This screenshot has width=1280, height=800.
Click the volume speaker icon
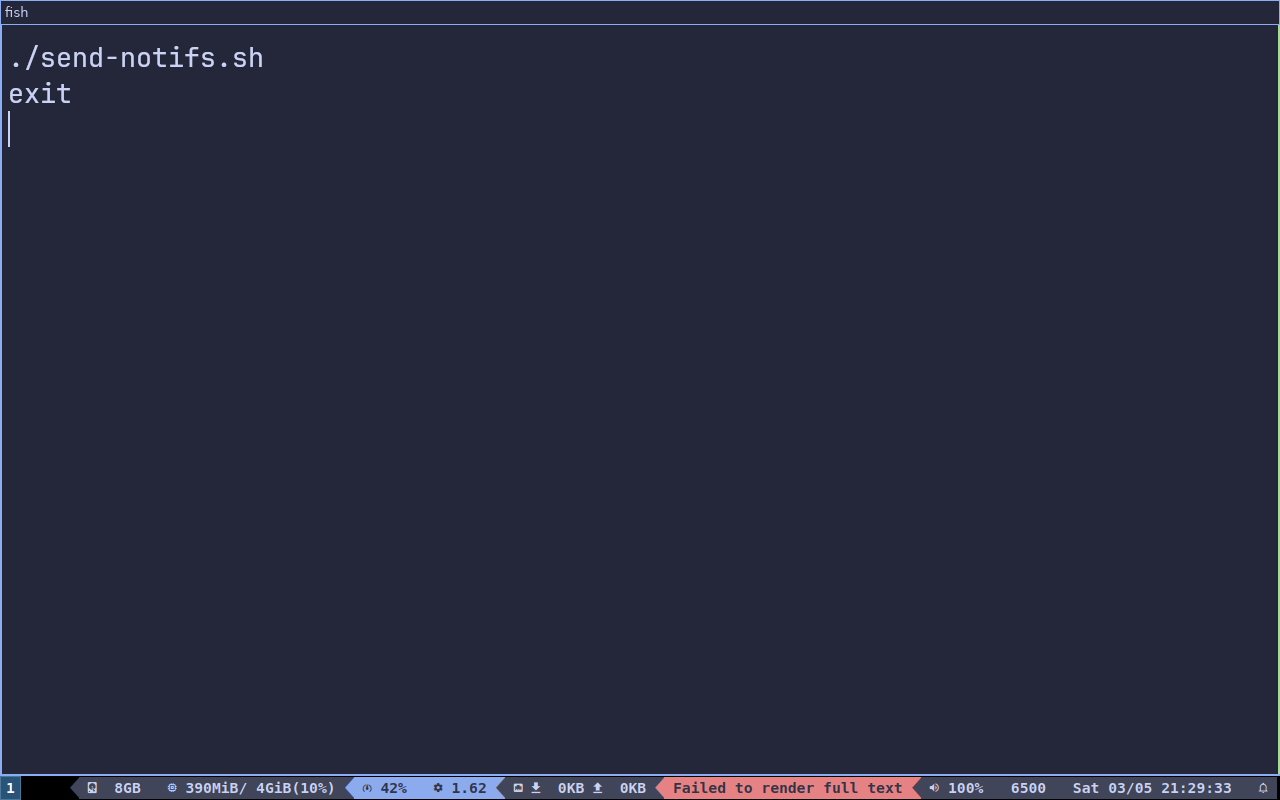[x=934, y=788]
